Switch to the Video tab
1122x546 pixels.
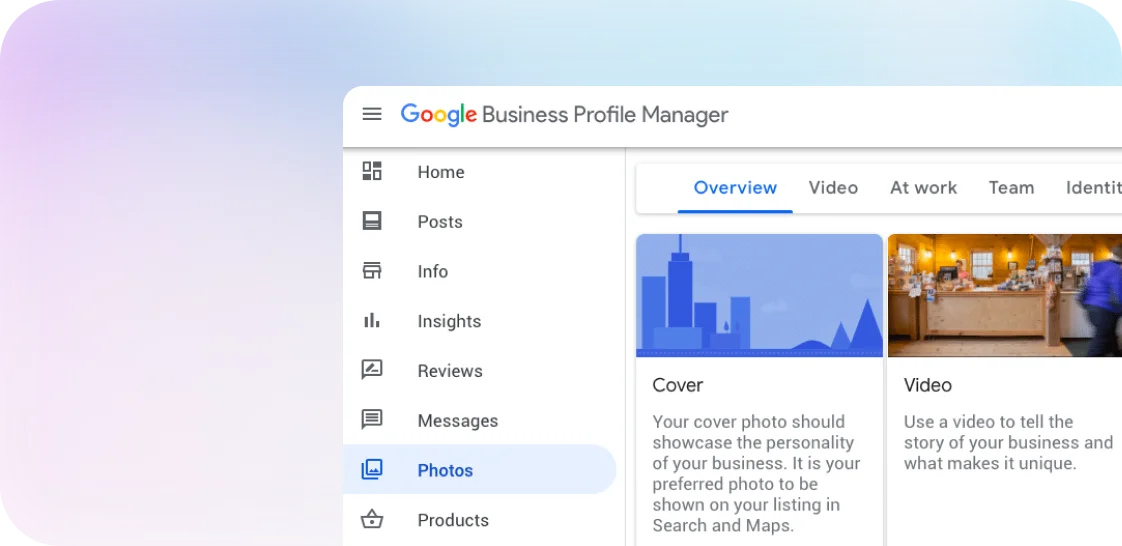833,188
